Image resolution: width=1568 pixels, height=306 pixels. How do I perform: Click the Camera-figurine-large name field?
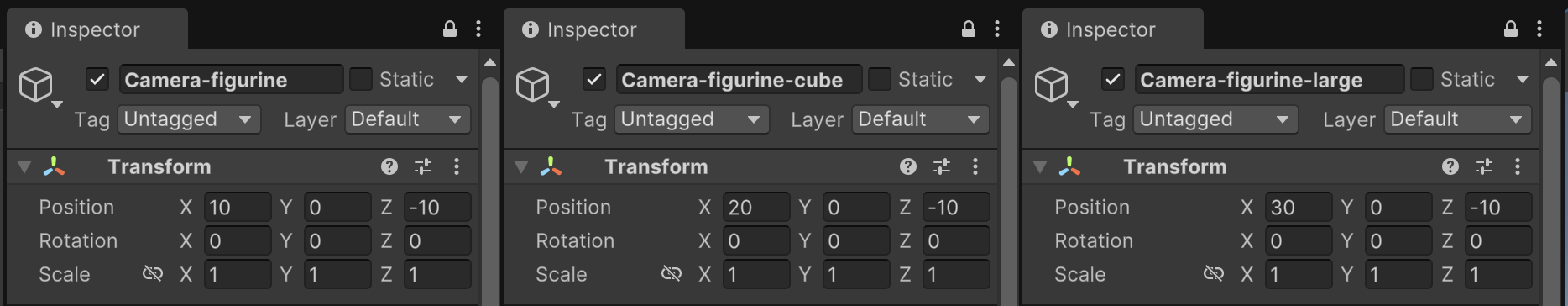1269,80
